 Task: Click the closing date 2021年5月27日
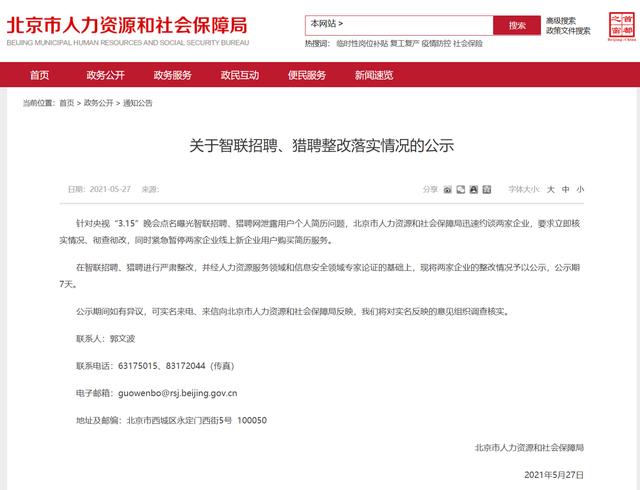point(554,475)
